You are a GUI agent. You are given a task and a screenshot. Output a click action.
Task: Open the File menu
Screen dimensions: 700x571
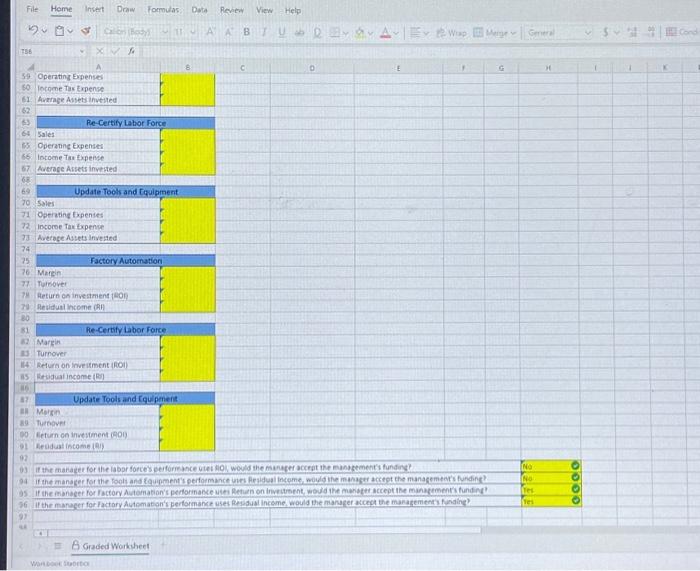point(32,9)
